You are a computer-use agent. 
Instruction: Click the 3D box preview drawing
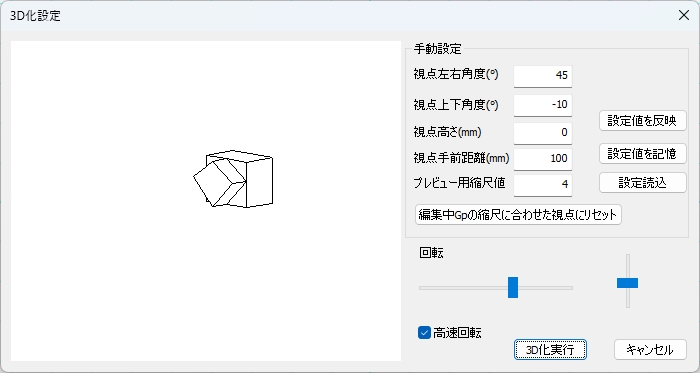233,179
